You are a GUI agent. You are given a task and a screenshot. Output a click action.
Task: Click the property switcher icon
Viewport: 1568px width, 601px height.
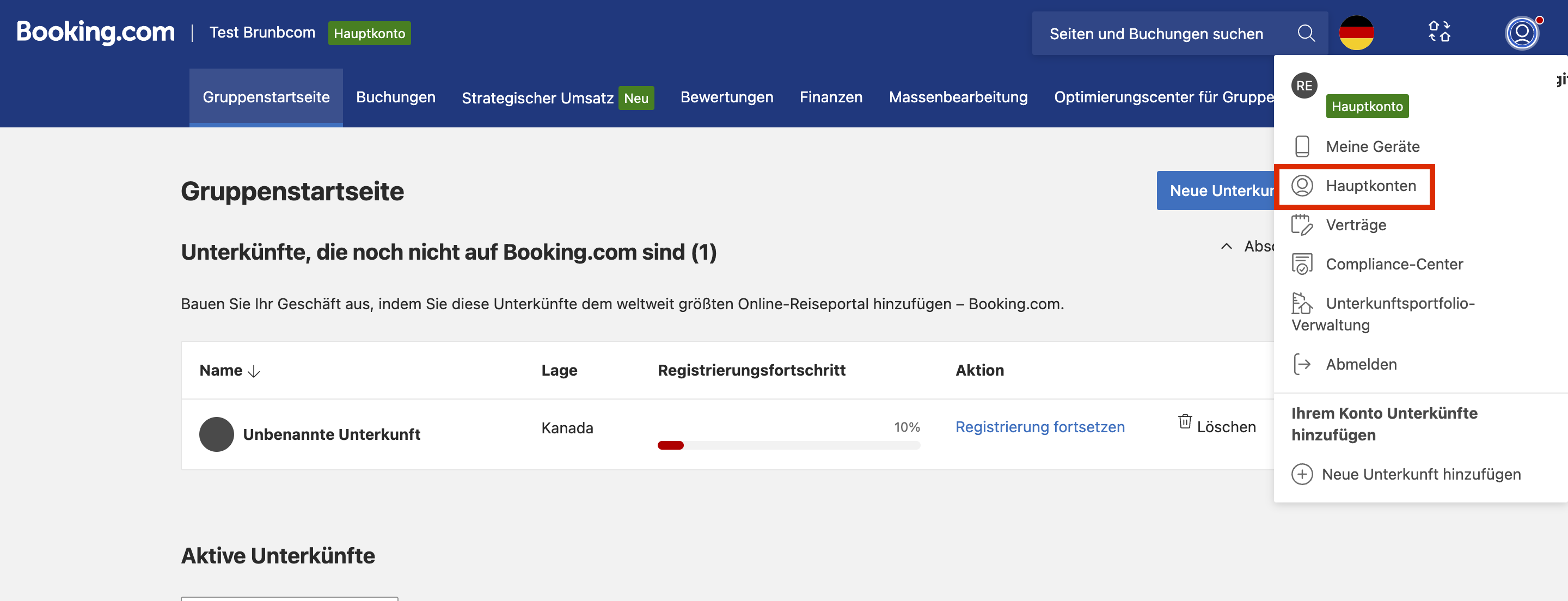click(x=1439, y=32)
